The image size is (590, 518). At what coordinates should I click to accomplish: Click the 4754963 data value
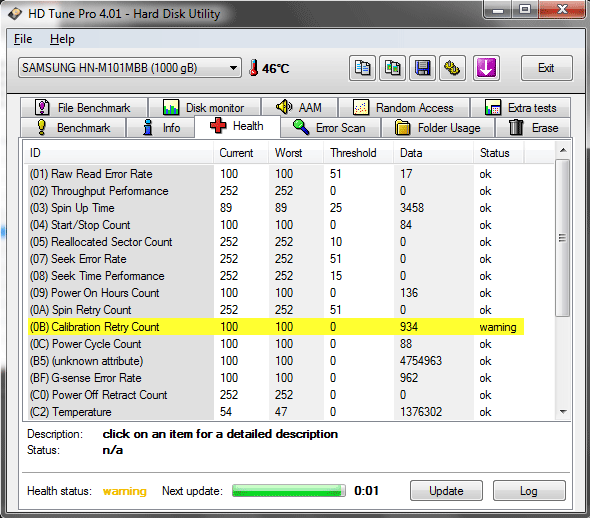(421, 361)
